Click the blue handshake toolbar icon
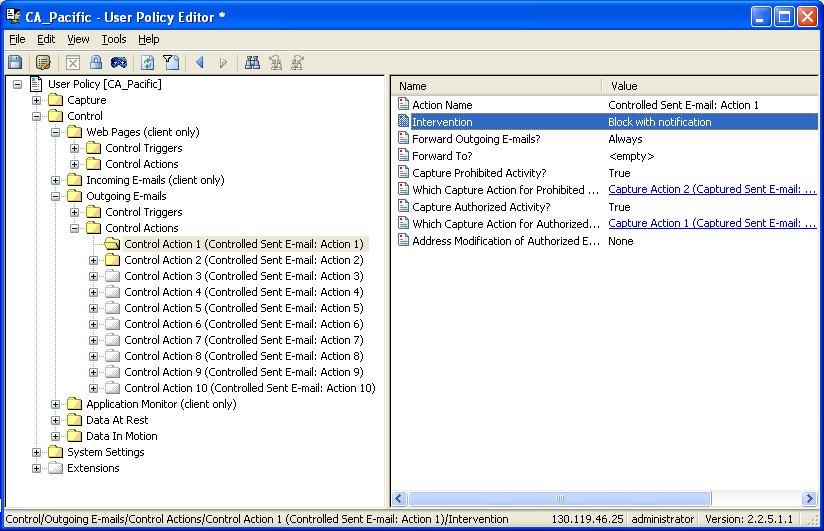 pos(119,63)
